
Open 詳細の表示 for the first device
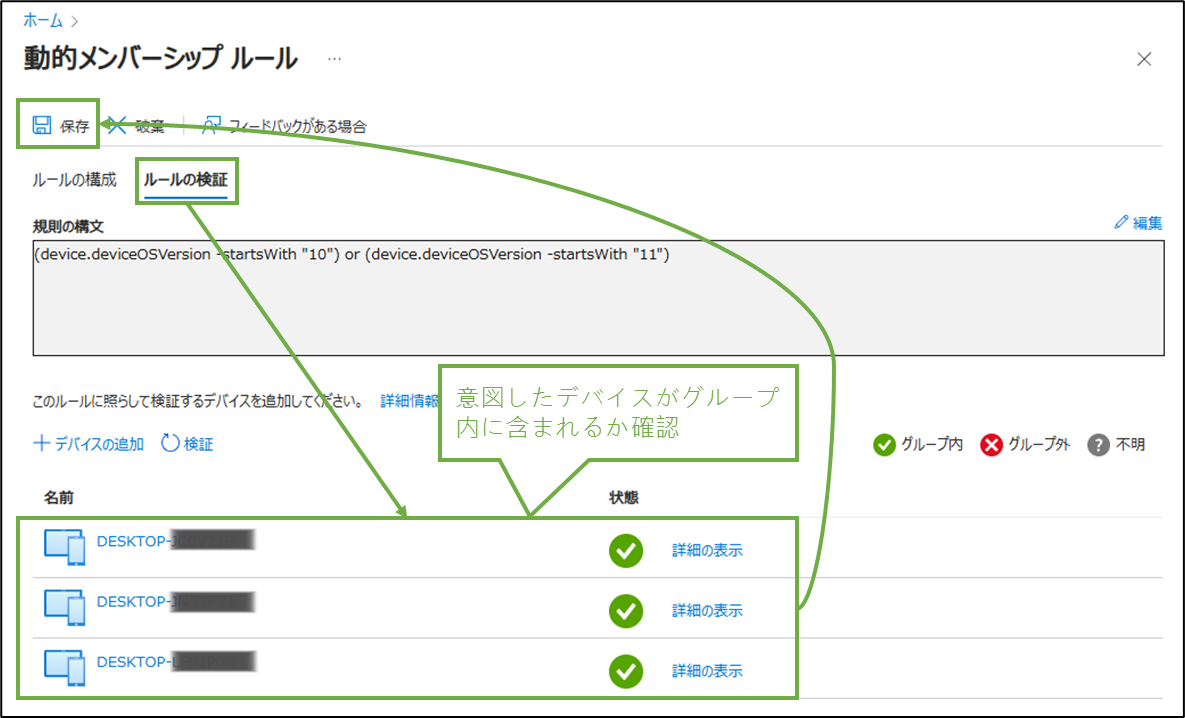coord(707,550)
